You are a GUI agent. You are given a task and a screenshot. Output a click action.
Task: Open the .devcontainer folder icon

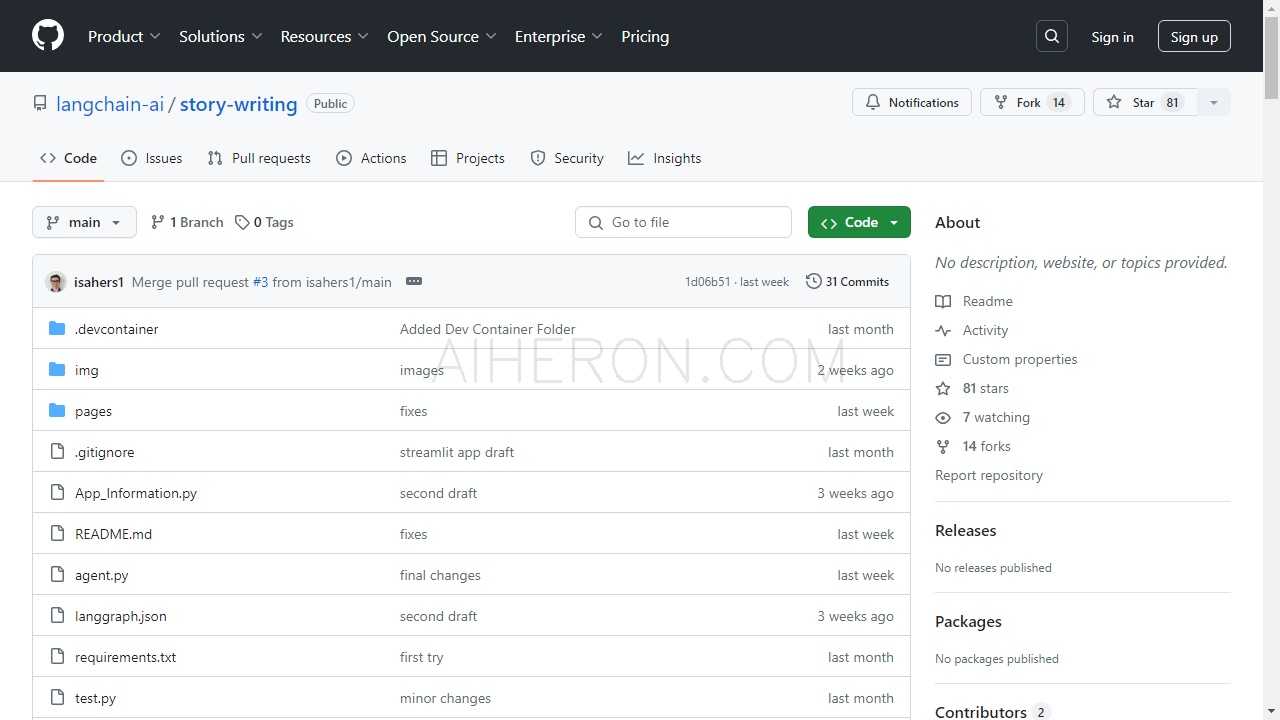pos(57,329)
